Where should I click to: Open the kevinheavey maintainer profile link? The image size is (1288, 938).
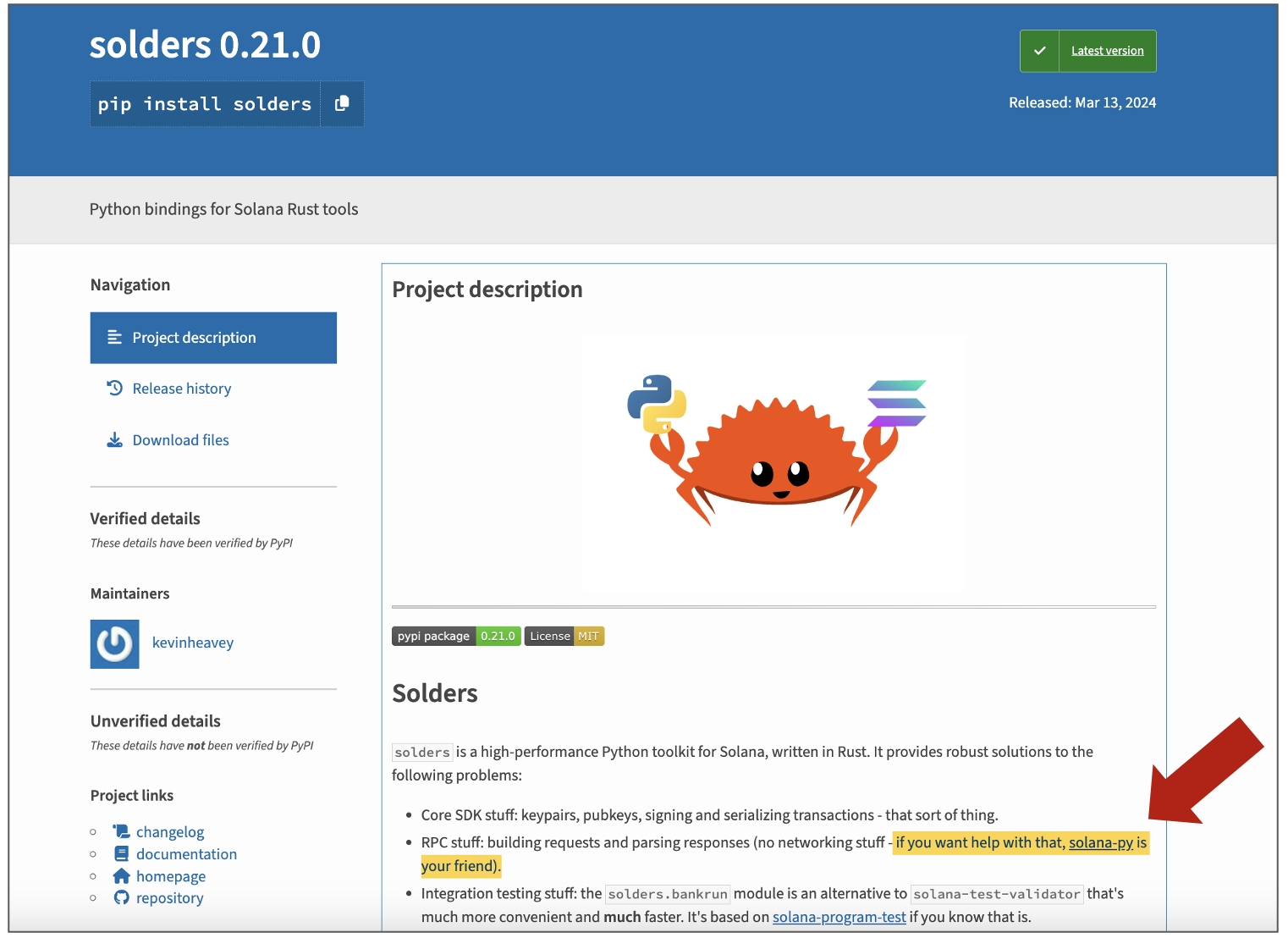coord(193,643)
